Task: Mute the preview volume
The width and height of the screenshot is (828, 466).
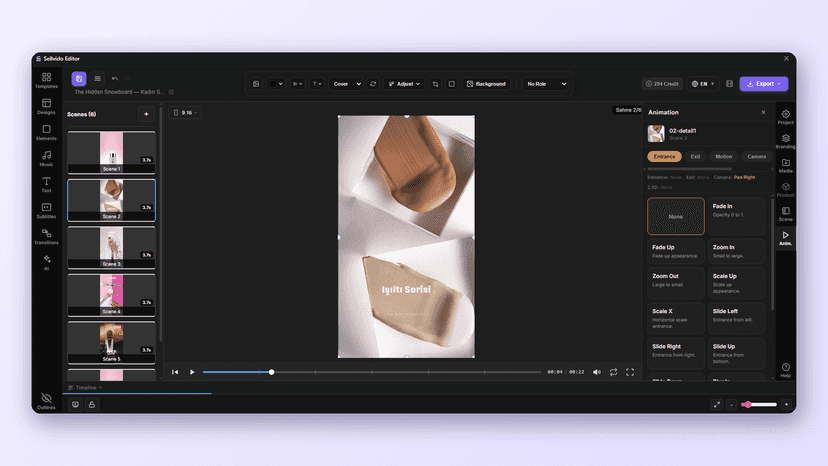Action: click(x=597, y=372)
